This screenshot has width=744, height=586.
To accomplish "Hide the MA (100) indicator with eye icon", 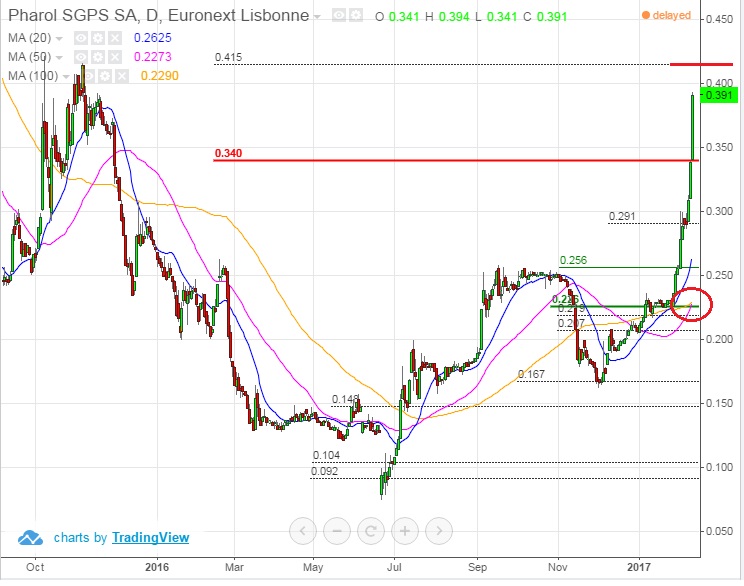I will click(88, 76).
